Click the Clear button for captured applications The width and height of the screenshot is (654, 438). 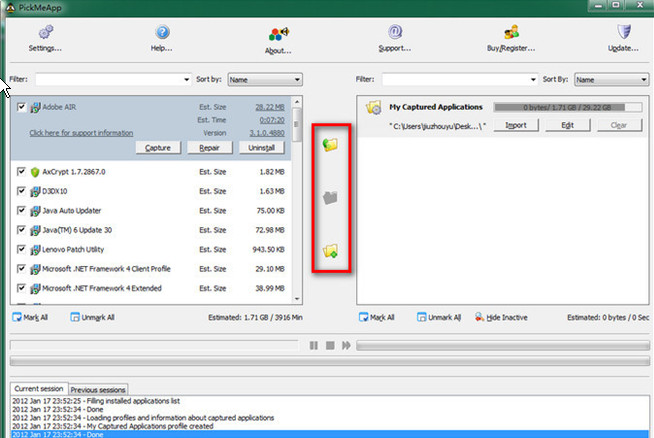tap(619, 125)
